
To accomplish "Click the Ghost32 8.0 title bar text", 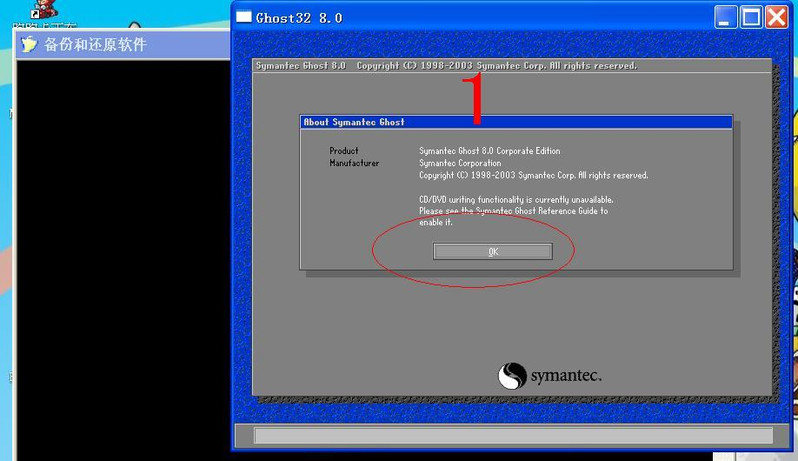I will tap(299, 18).
